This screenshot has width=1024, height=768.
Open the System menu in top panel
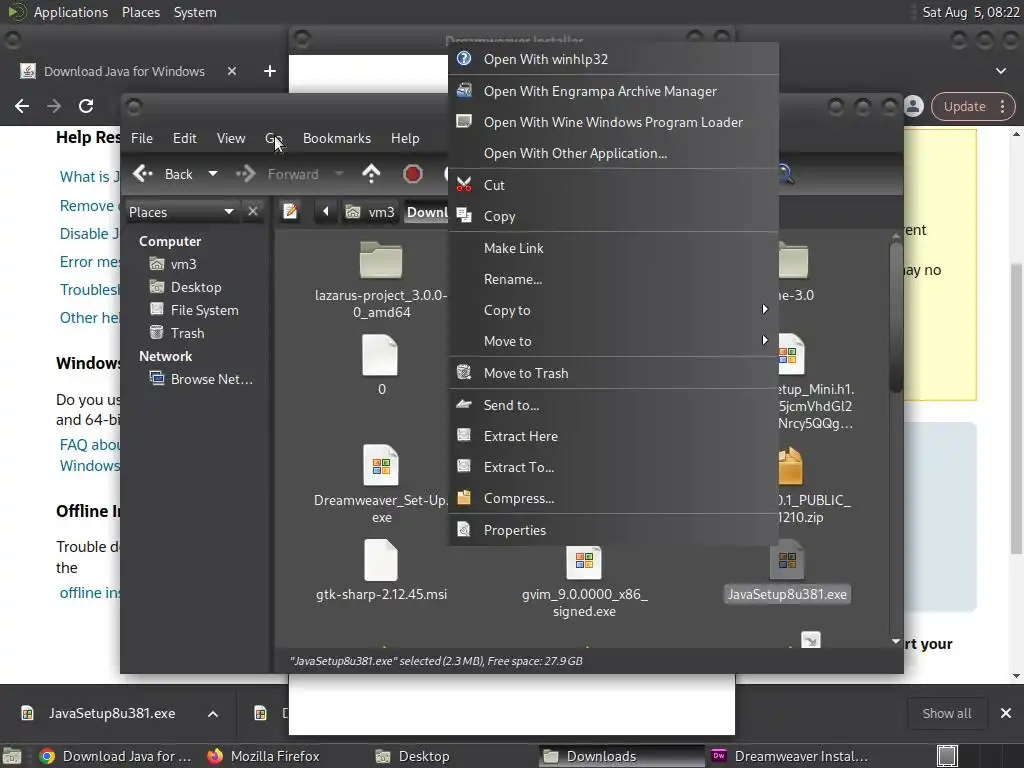195,12
